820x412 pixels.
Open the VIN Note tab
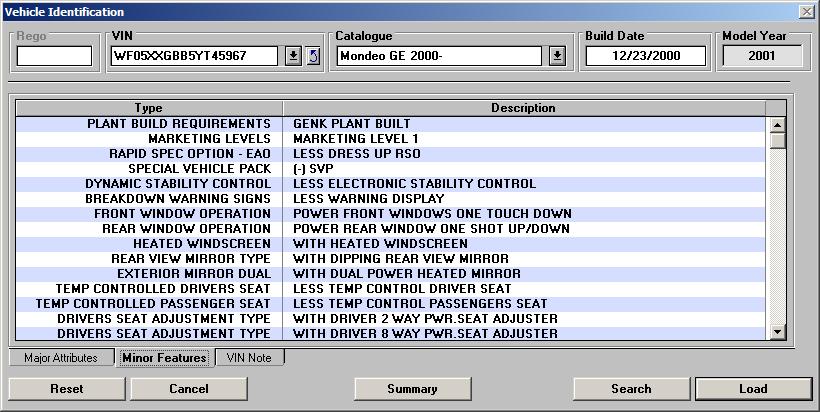coord(249,358)
